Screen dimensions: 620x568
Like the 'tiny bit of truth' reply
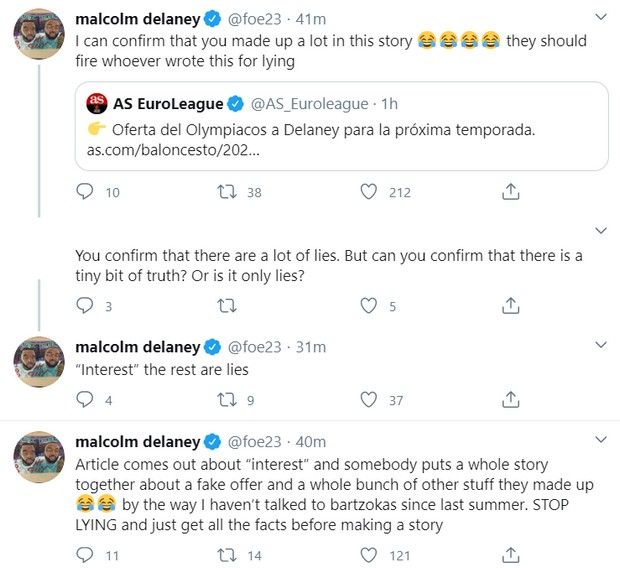pos(369,306)
